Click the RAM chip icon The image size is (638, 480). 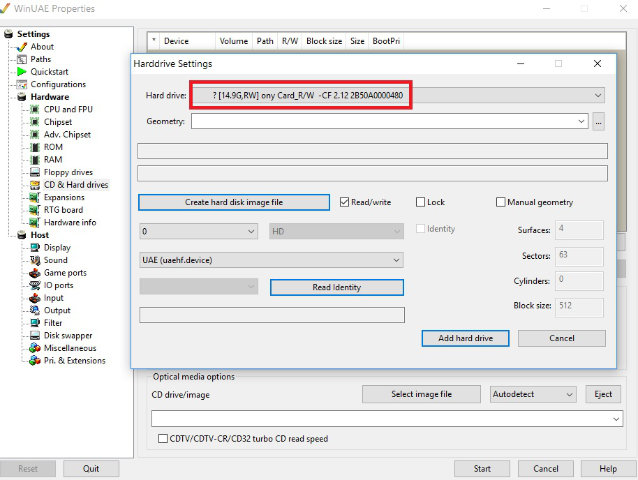coord(35,160)
